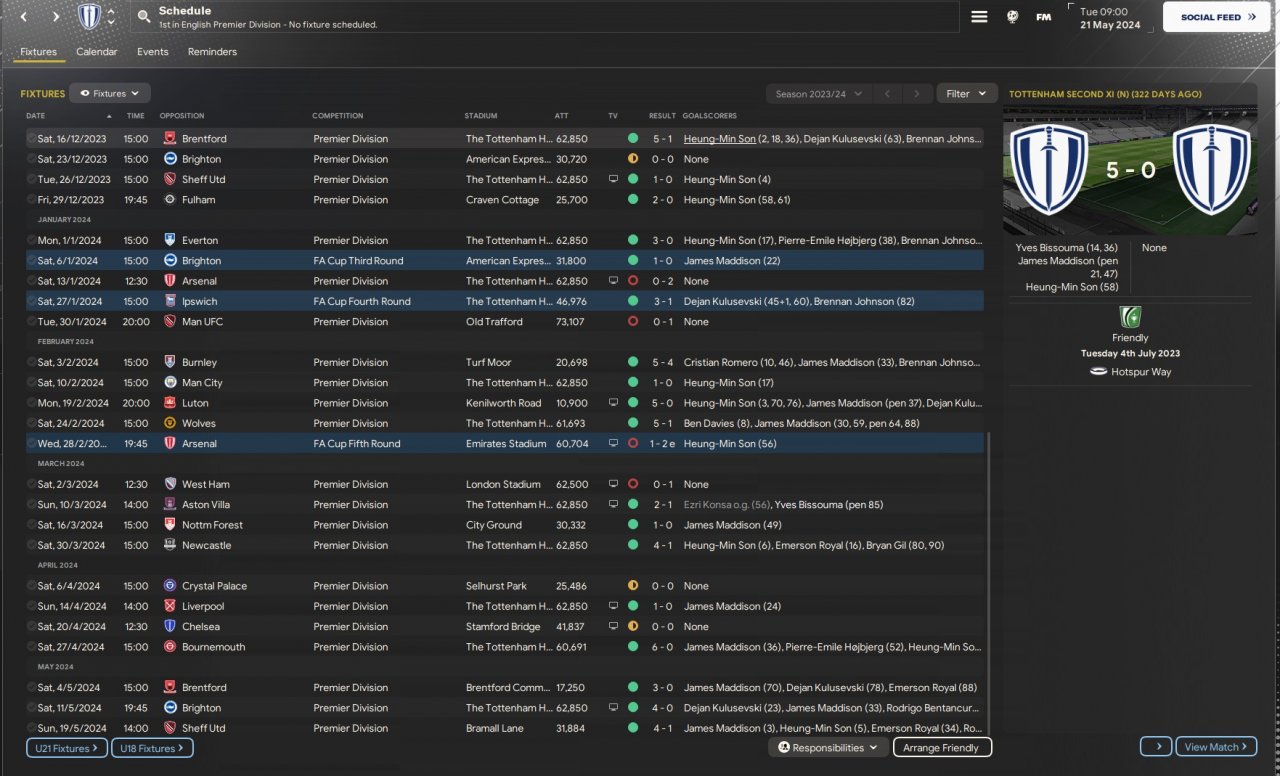Select row circle for Sat, 3/2/2024 fixture

click(31, 363)
